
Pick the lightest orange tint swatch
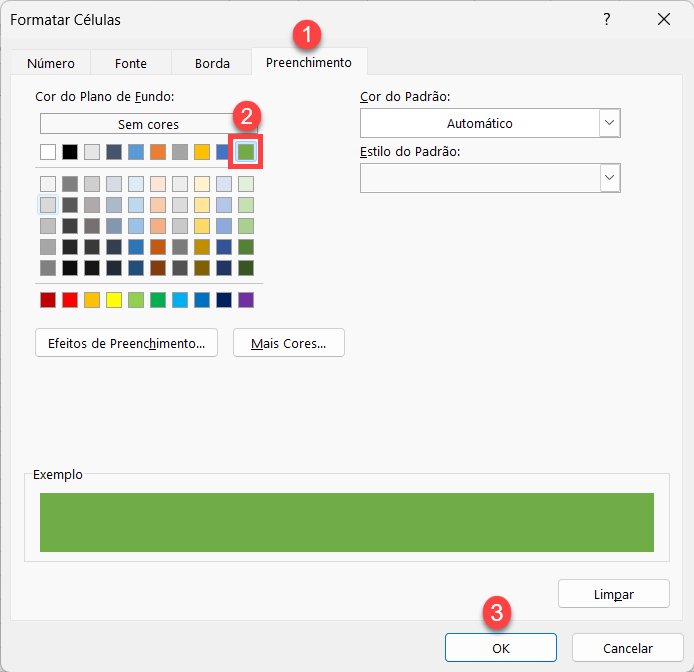click(x=158, y=184)
